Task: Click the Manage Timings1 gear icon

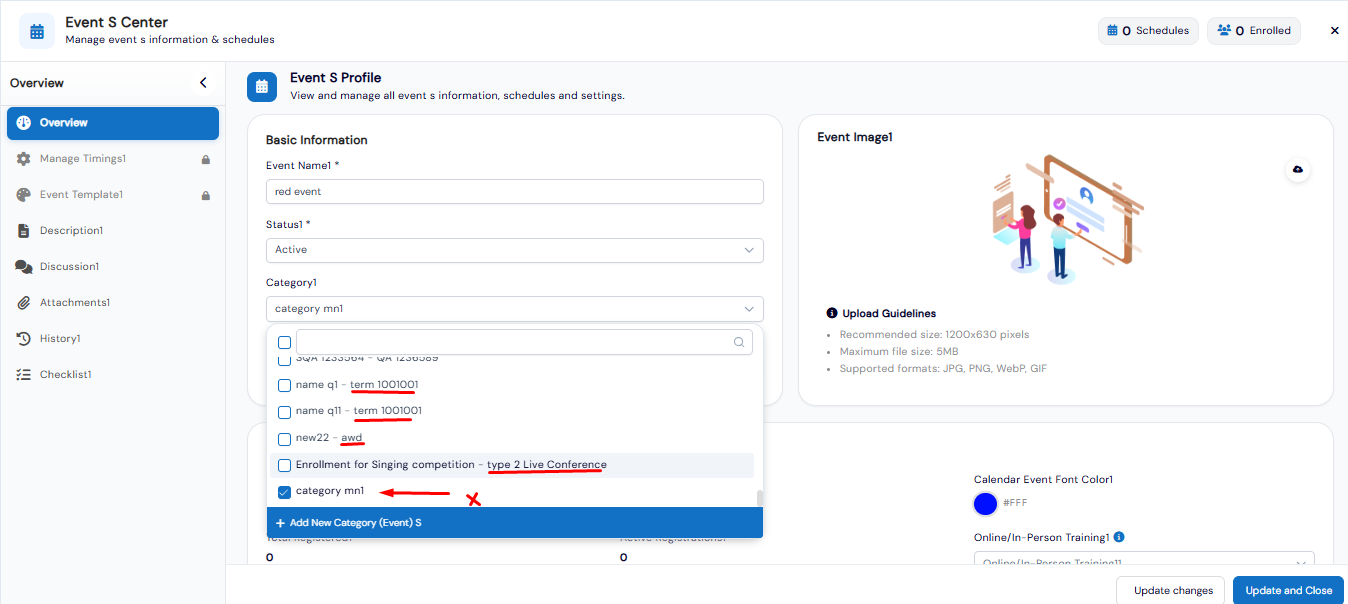Action: coord(24,159)
